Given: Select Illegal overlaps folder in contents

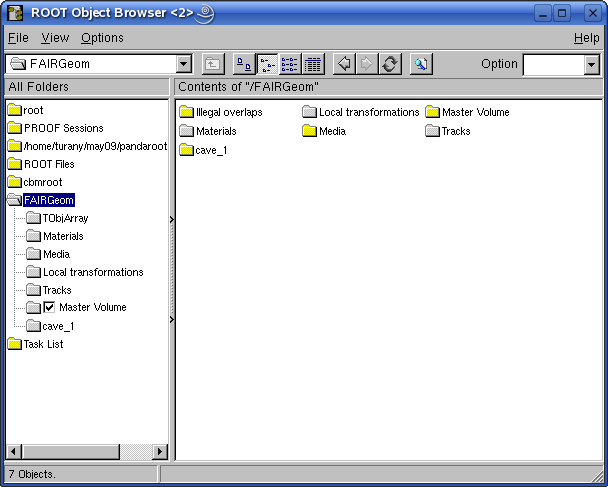Looking at the screenshot, I should [228, 113].
